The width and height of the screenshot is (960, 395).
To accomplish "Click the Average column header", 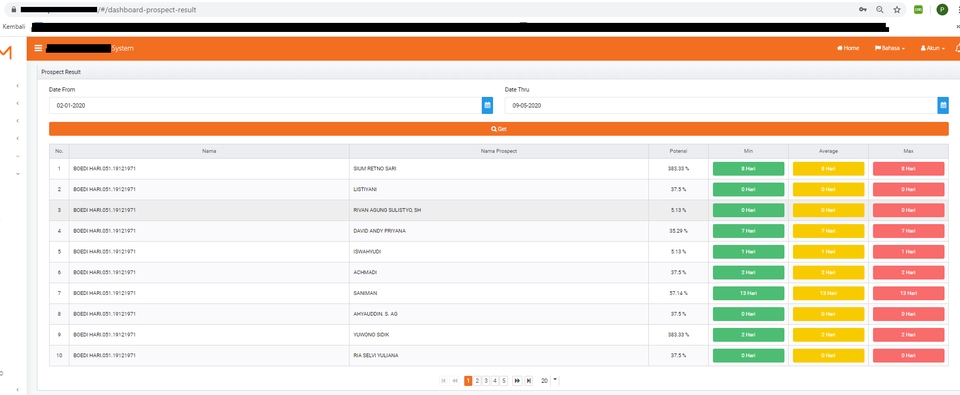I will (828, 151).
